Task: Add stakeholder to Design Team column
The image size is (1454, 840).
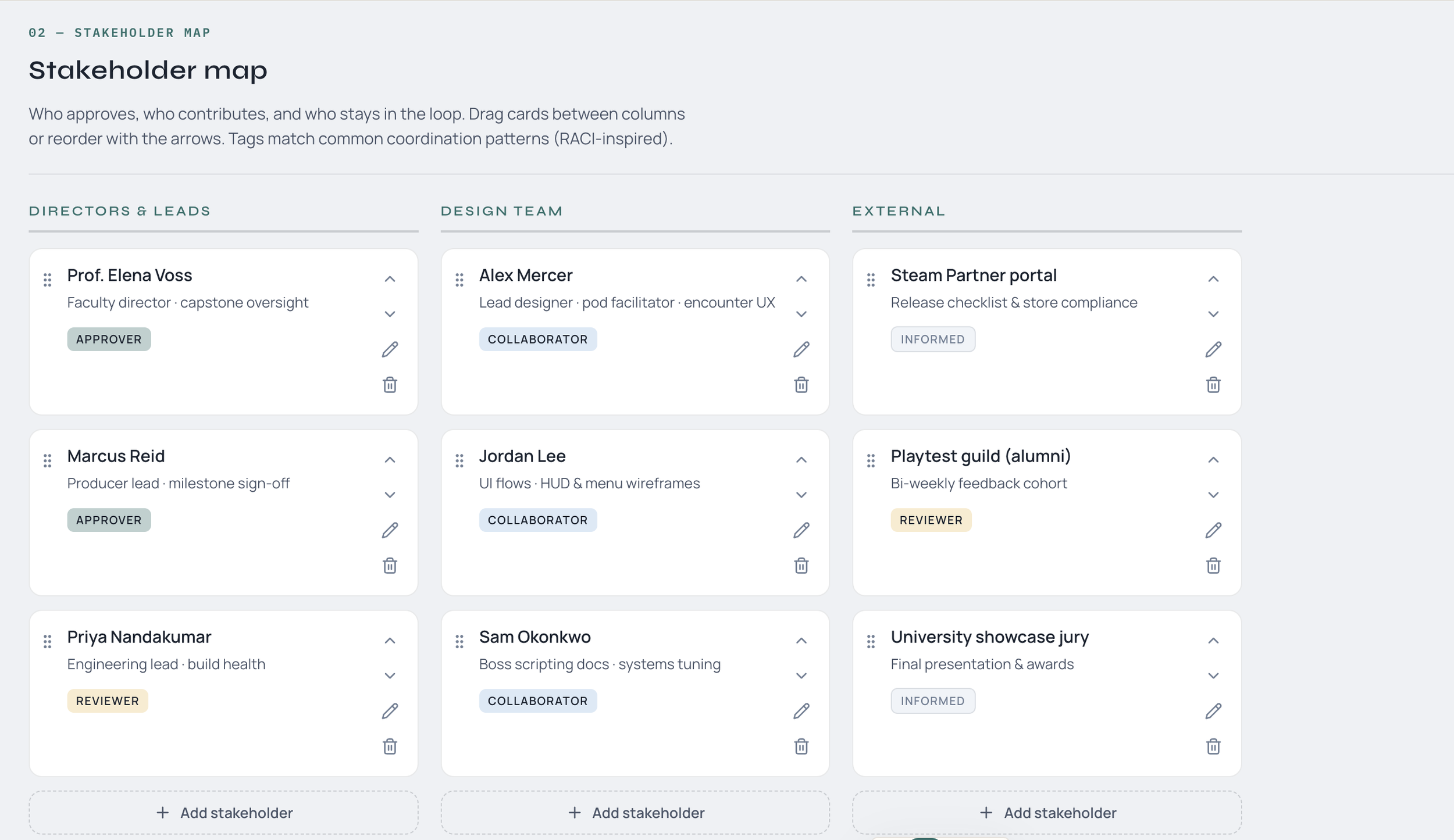Action: (x=635, y=813)
